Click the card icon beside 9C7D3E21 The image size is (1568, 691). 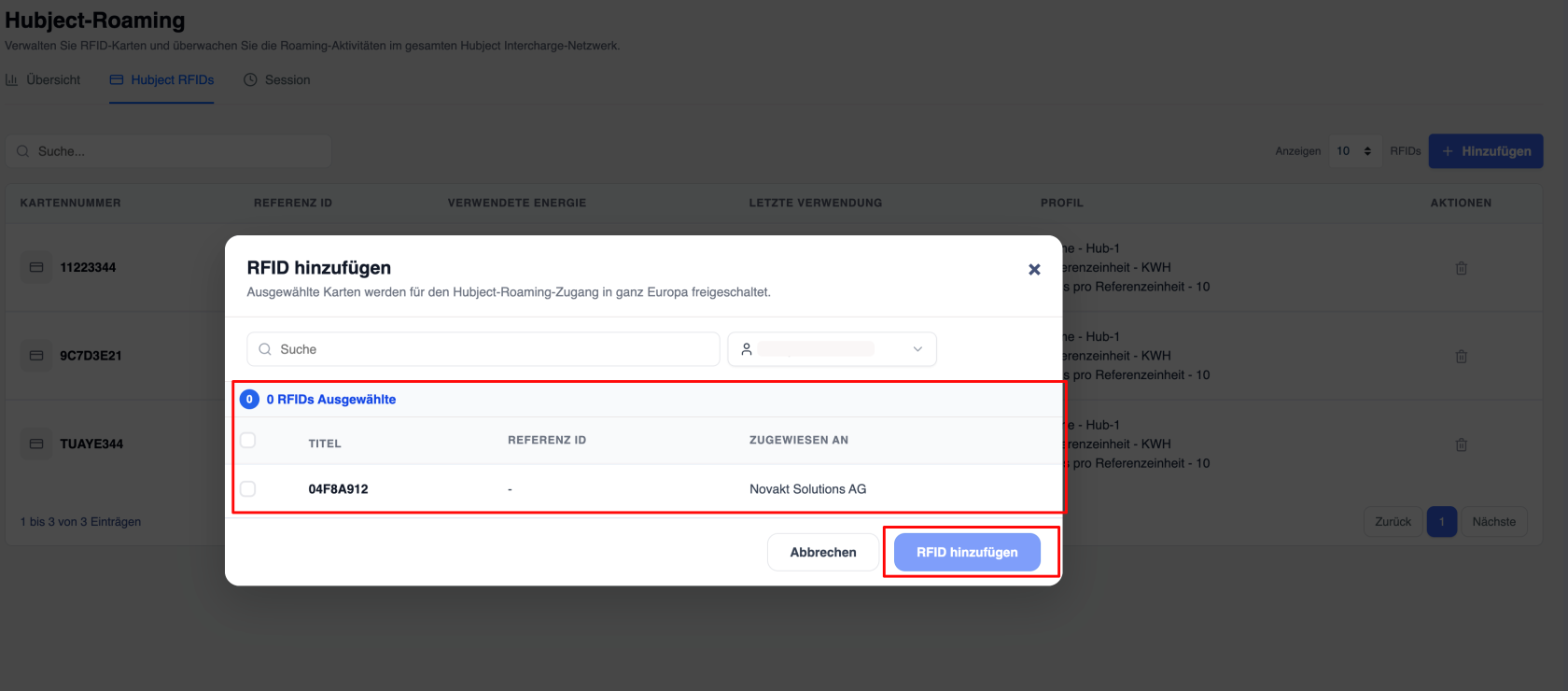(36, 356)
